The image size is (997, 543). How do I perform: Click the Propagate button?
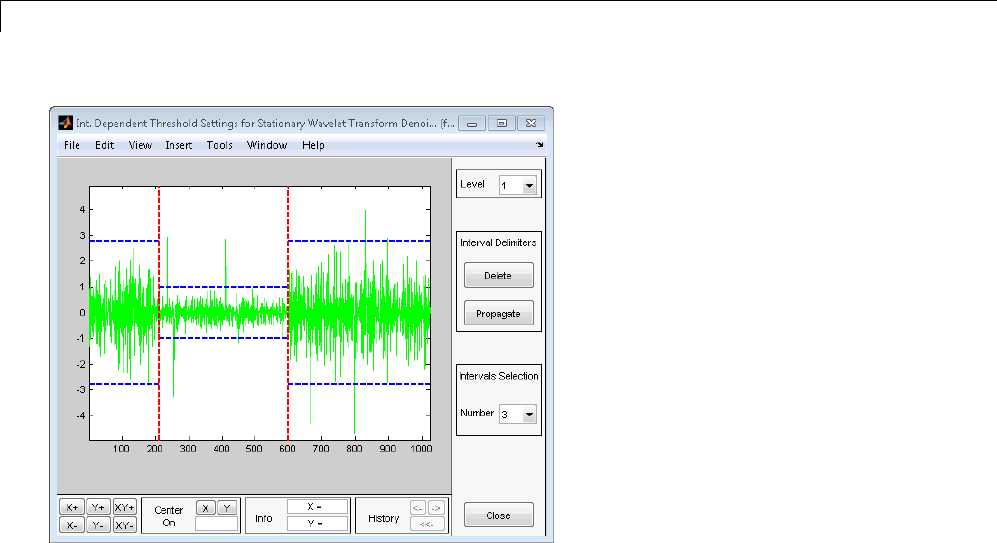(x=498, y=313)
